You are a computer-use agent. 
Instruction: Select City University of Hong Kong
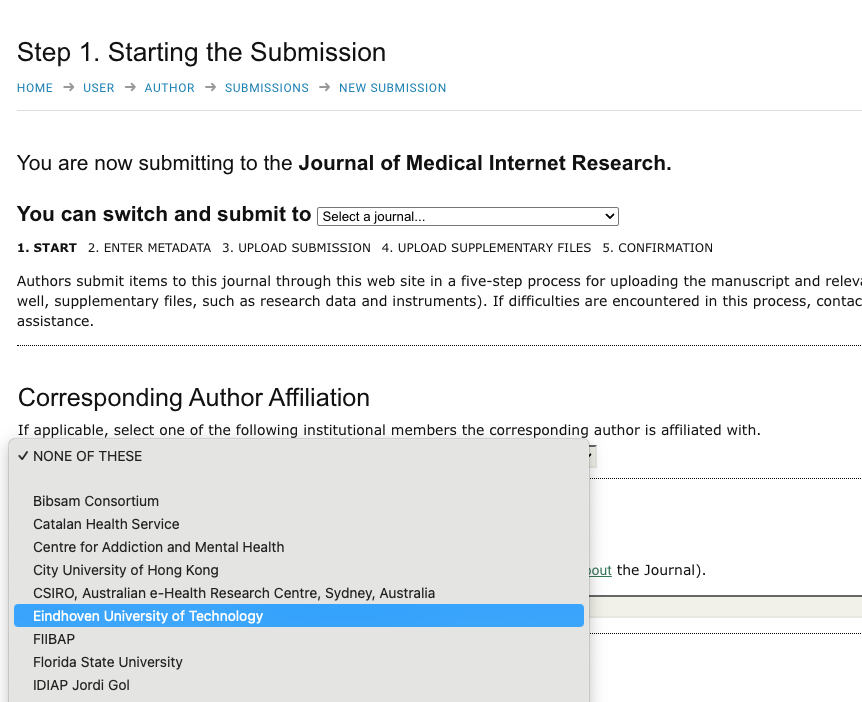(125, 570)
